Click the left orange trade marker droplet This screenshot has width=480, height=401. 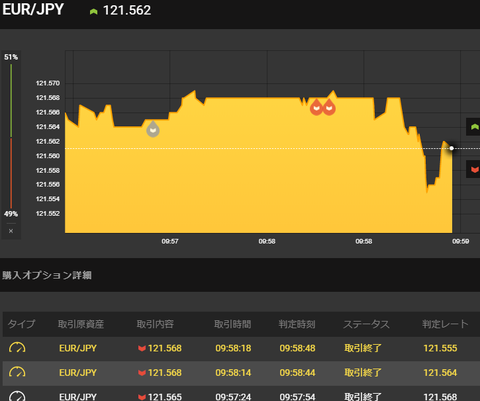[x=316, y=107]
